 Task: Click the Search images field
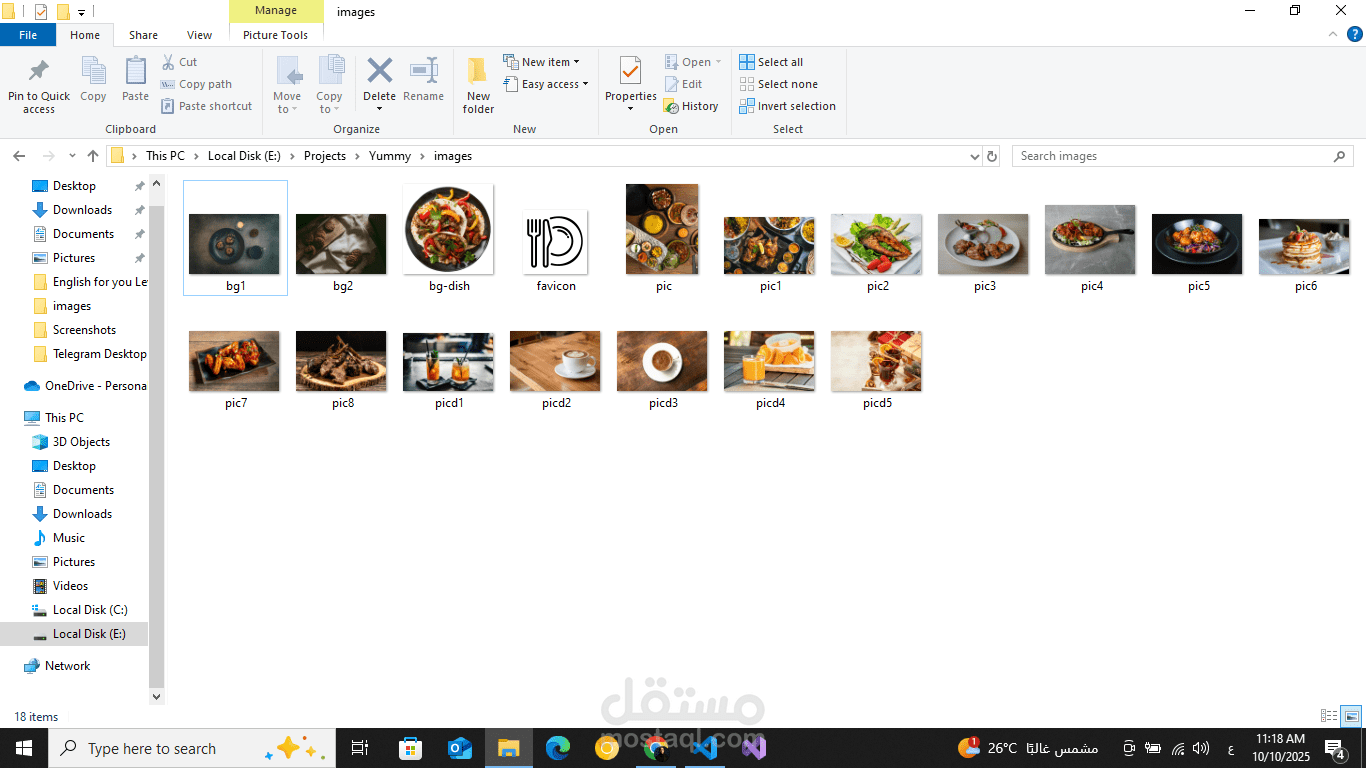tap(1183, 156)
